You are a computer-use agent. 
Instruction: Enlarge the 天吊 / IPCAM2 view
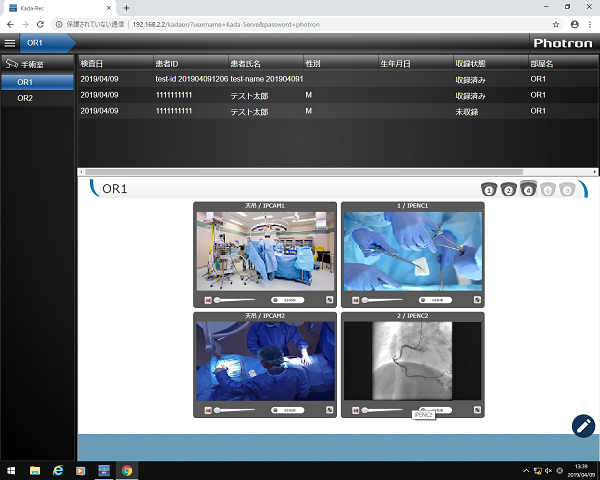(328, 410)
